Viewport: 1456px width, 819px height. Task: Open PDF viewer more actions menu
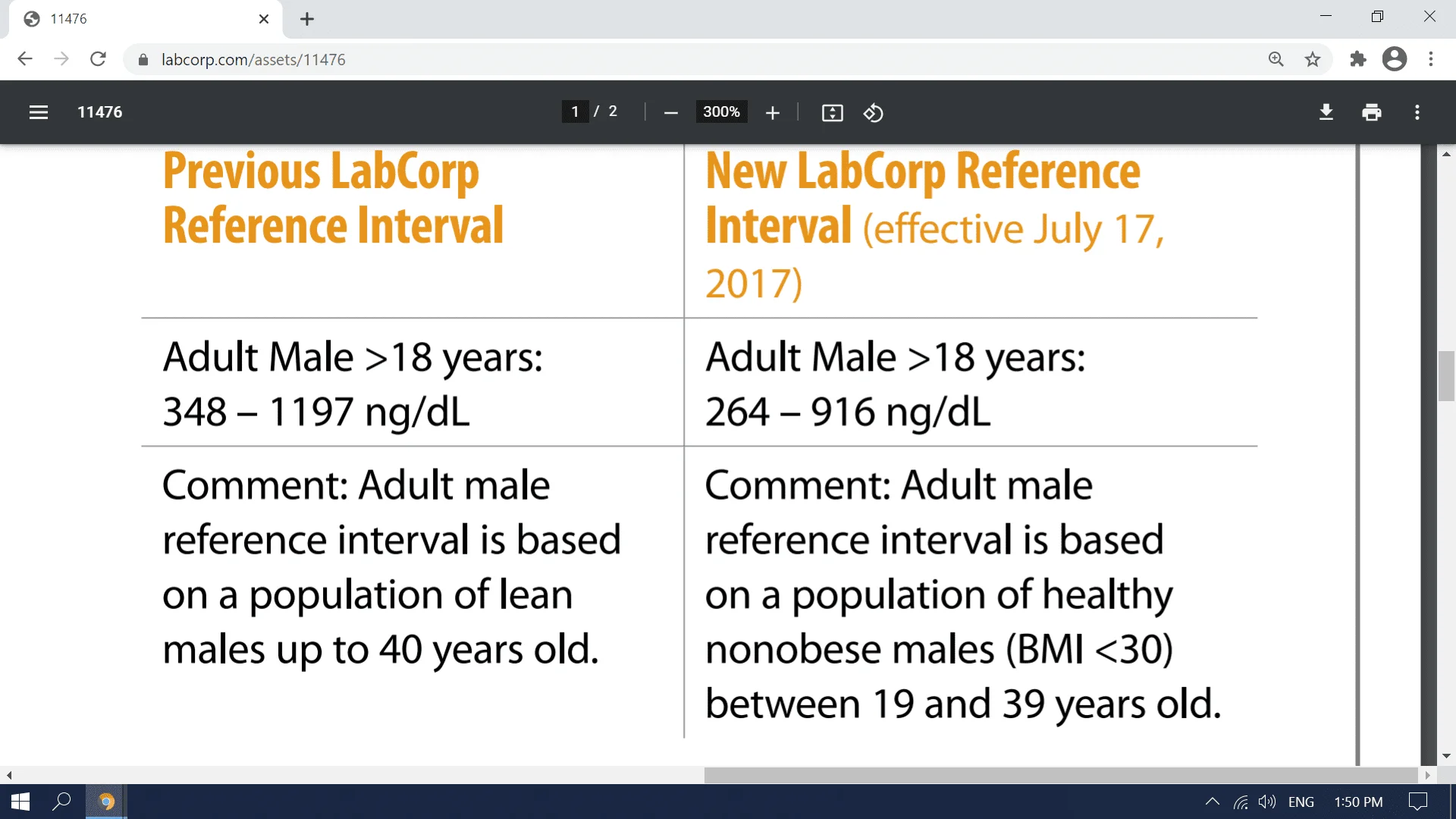(1417, 112)
